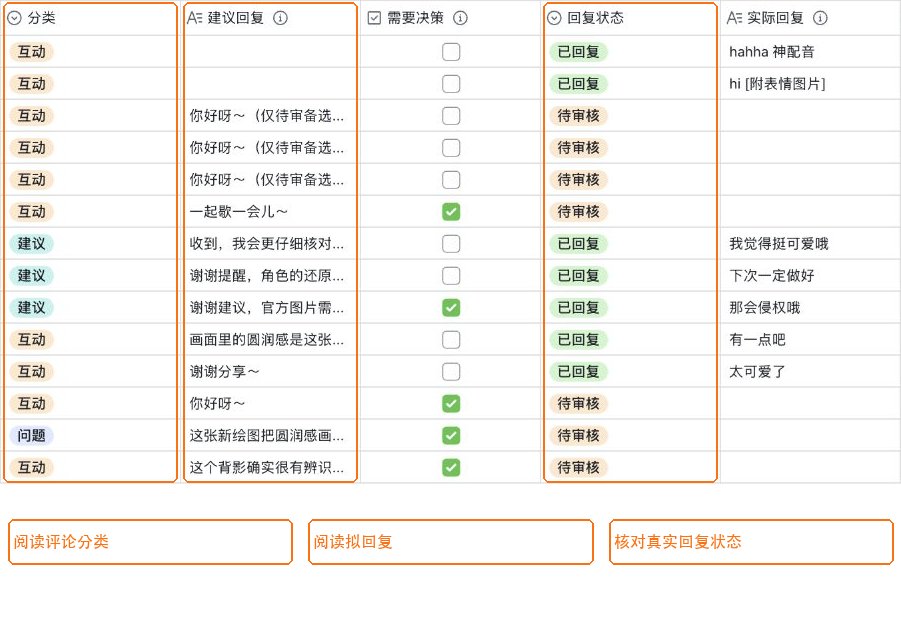
Task: Open the 建议回复 column header menu
Action: [270, 18]
